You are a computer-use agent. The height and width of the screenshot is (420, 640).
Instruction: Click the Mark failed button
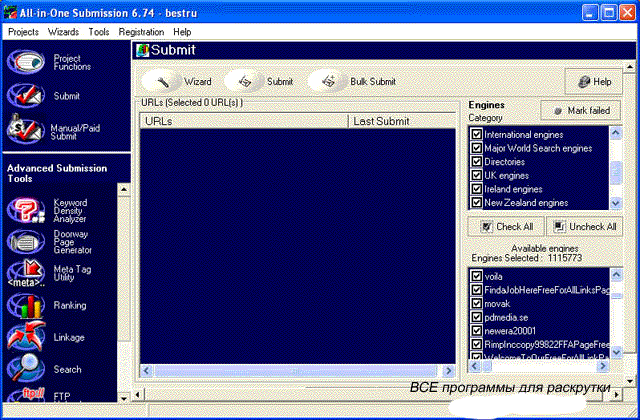(580, 110)
